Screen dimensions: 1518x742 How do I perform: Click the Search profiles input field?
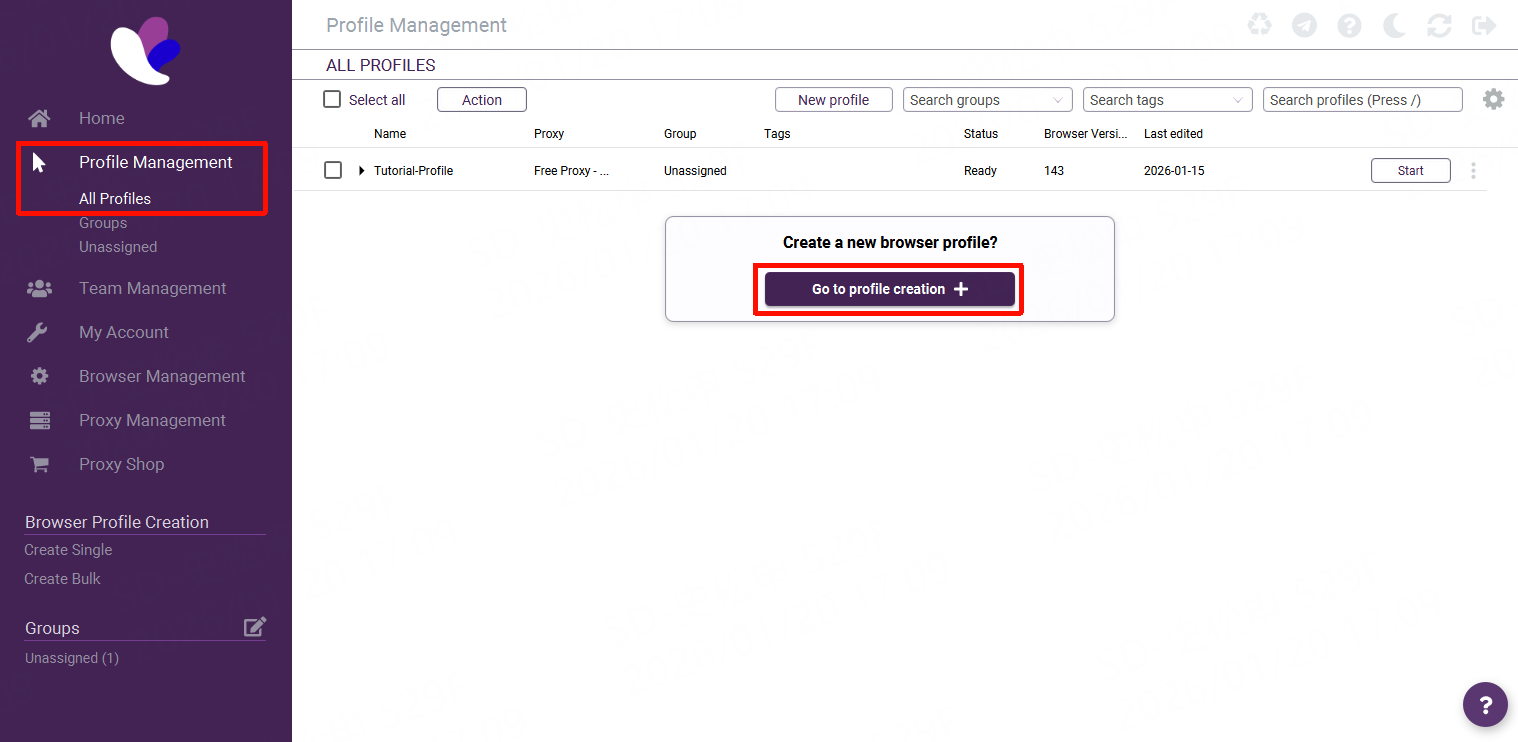click(x=1362, y=100)
